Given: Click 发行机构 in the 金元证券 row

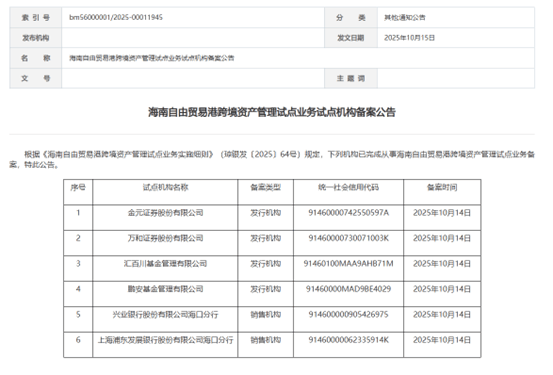Looking at the screenshot, I should tap(266, 213).
